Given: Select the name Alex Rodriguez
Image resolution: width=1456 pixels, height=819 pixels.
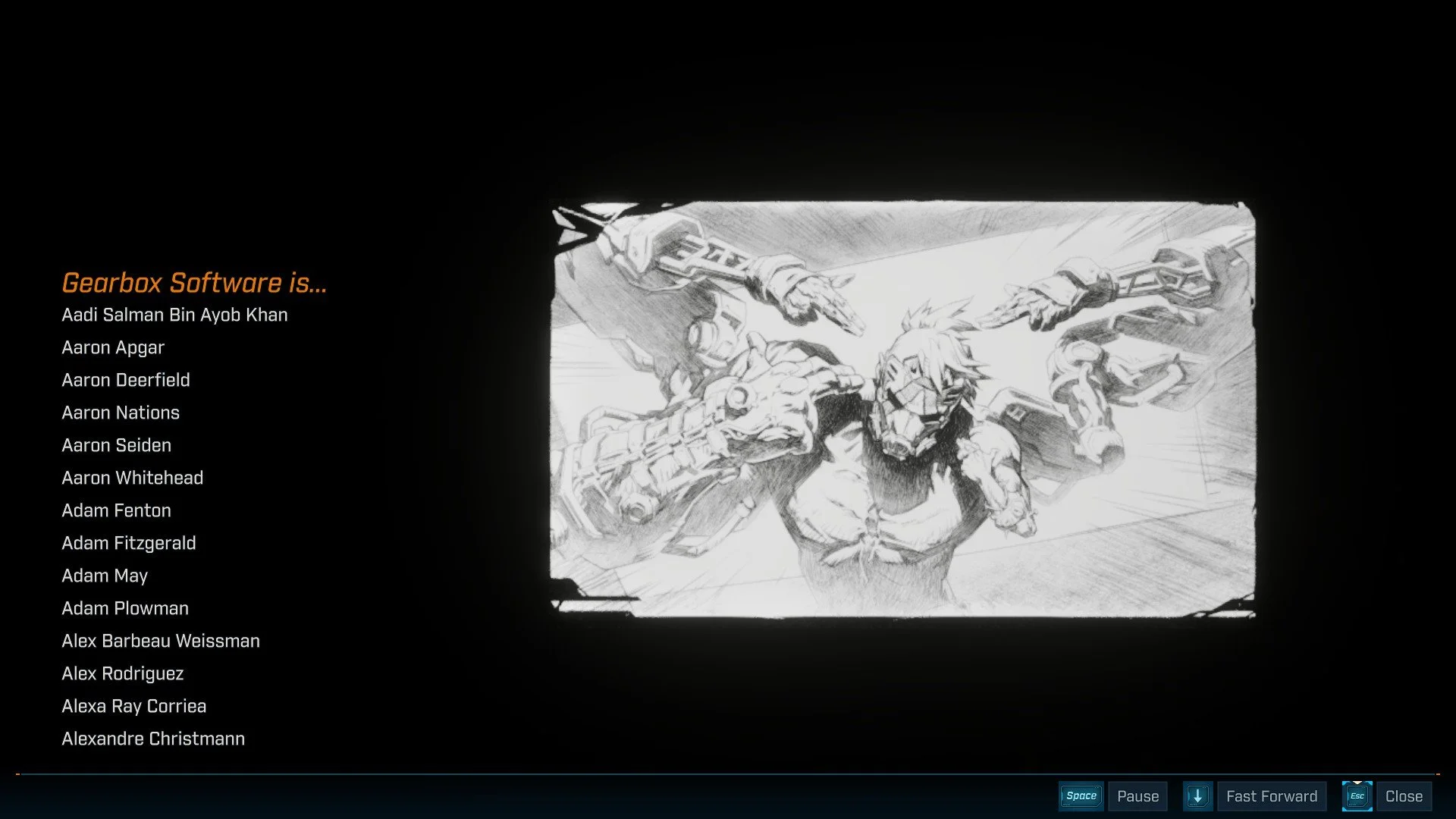Looking at the screenshot, I should (123, 673).
